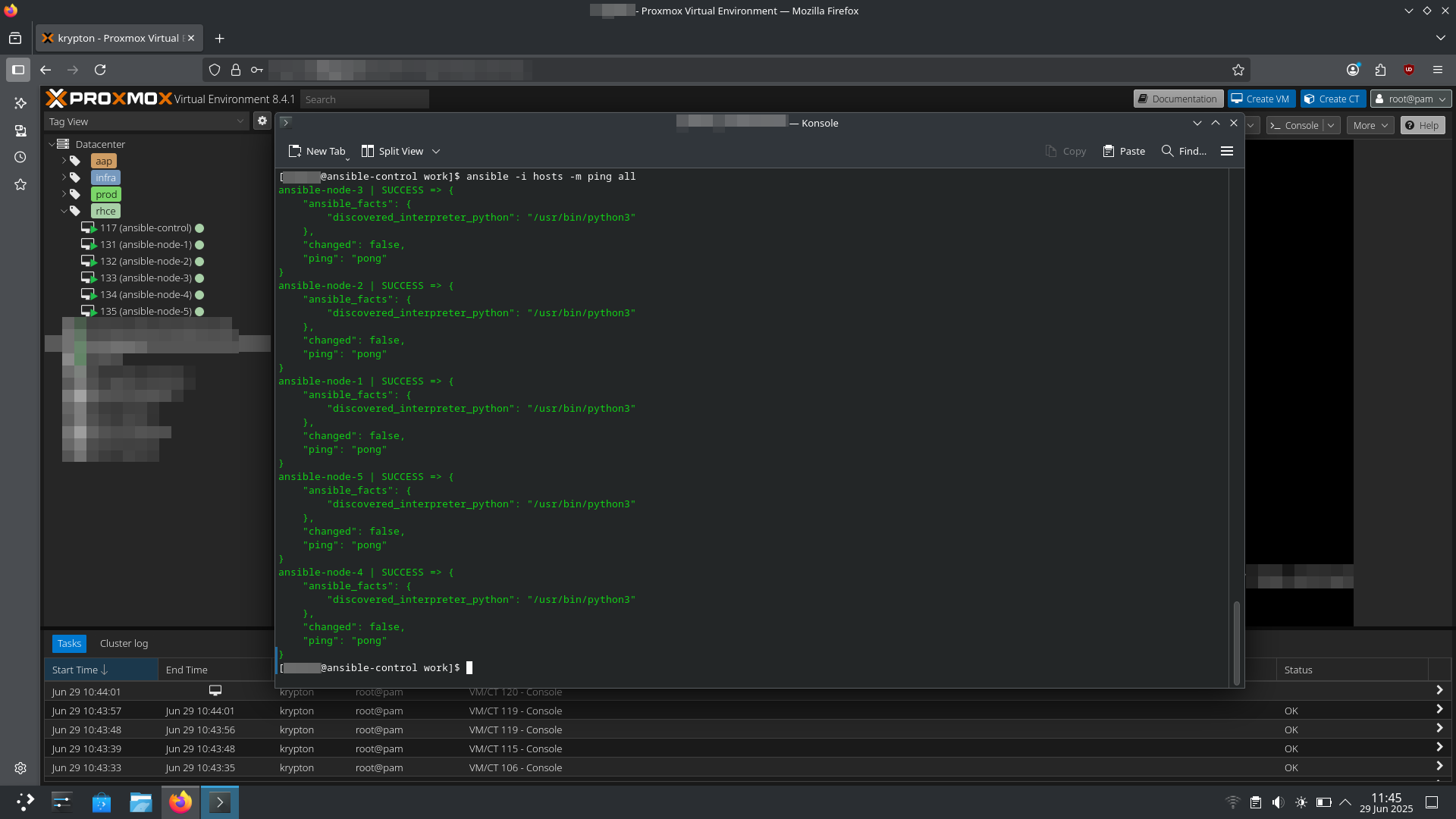Open Firefox extensions puzzle icon
The width and height of the screenshot is (1456, 819).
[x=1380, y=70]
